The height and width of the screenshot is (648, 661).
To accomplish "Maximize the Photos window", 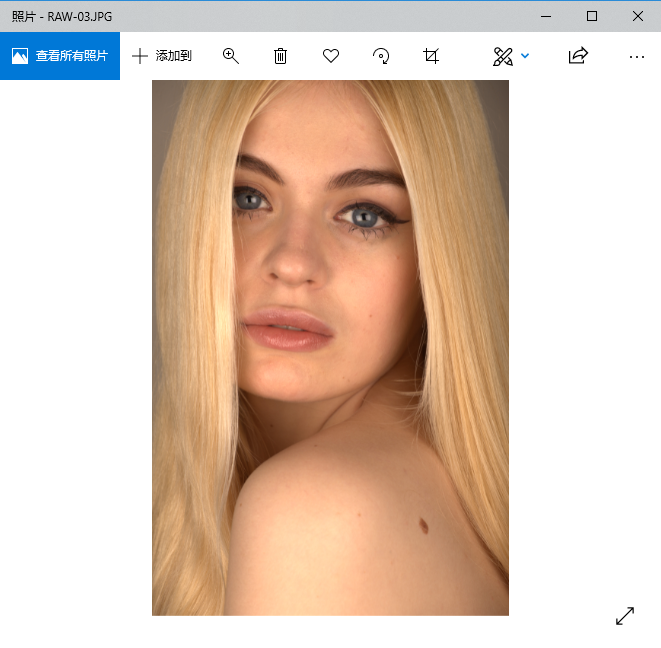I will [592, 16].
